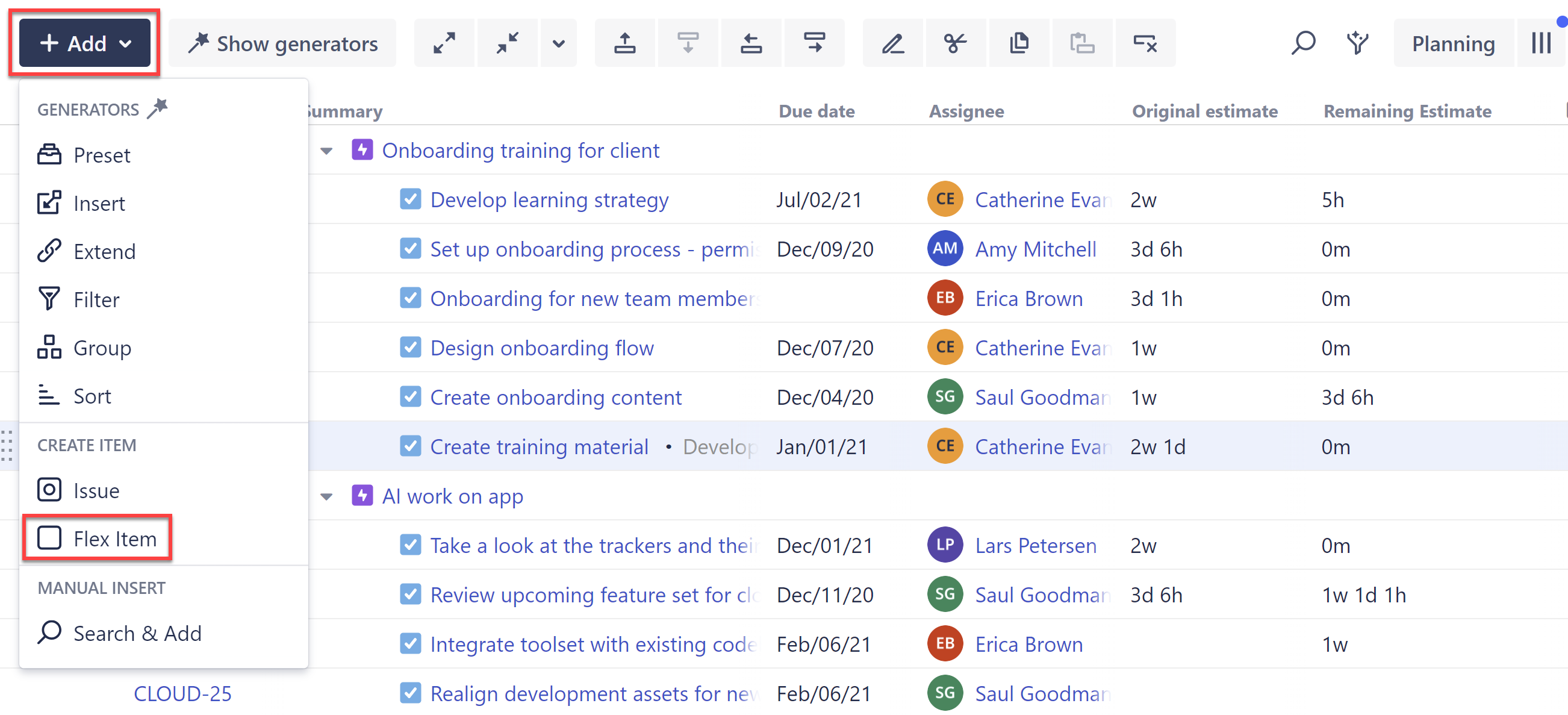1568x715 pixels.
Task: Click the pencil edit icon in toolbar
Action: [x=892, y=43]
